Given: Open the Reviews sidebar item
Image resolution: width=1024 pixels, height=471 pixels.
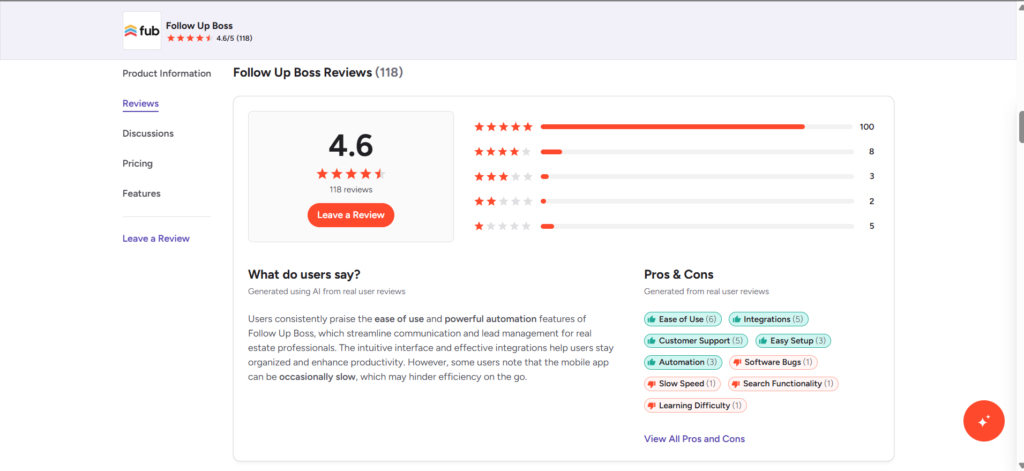Looking at the screenshot, I should click(140, 104).
